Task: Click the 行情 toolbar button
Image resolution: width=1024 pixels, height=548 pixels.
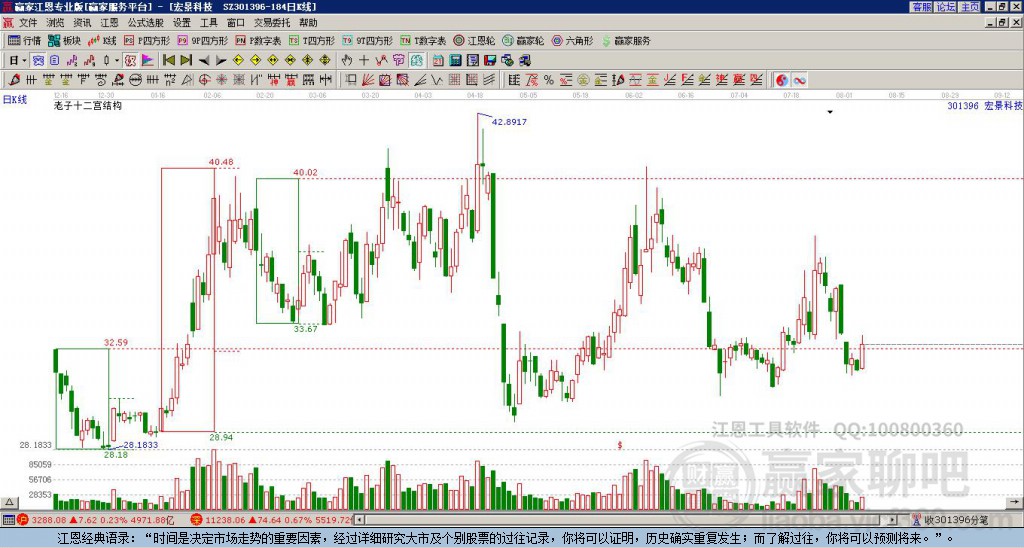Action: [25, 40]
